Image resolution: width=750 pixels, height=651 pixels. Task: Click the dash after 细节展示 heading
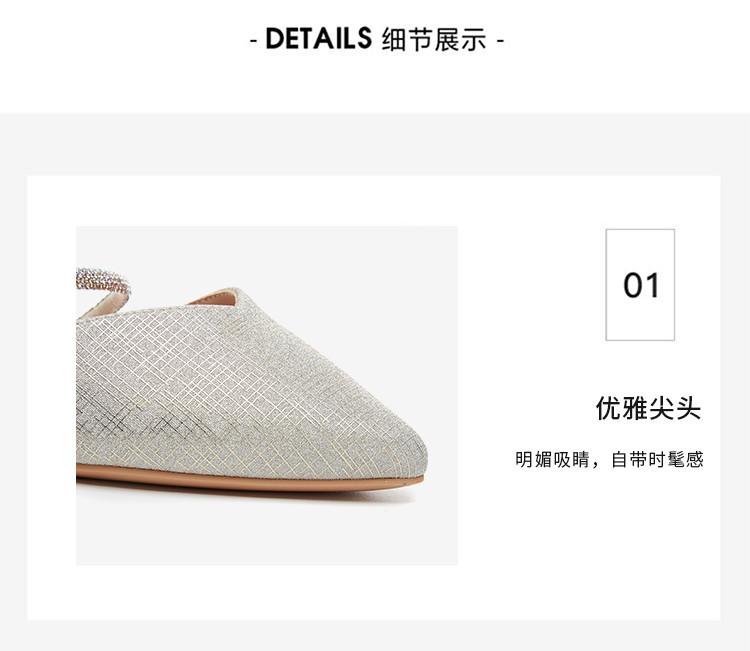pyautogui.click(x=500, y=41)
